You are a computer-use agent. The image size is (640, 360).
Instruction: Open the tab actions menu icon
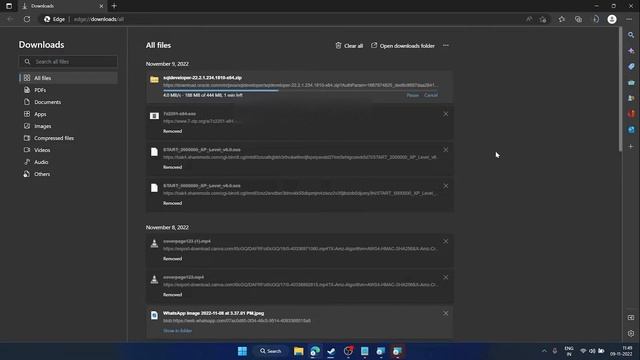pos(9,6)
